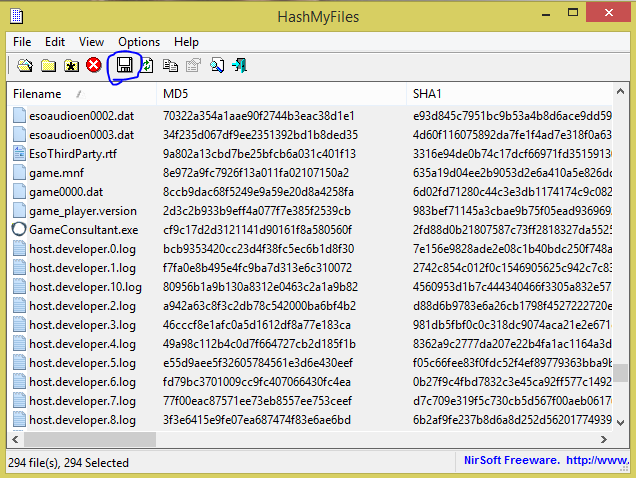Click MD5 hash bcb9353420cc23d4f38fc5ec6b1d8f30
This screenshot has width=636, height=478.
coord(259,248)
